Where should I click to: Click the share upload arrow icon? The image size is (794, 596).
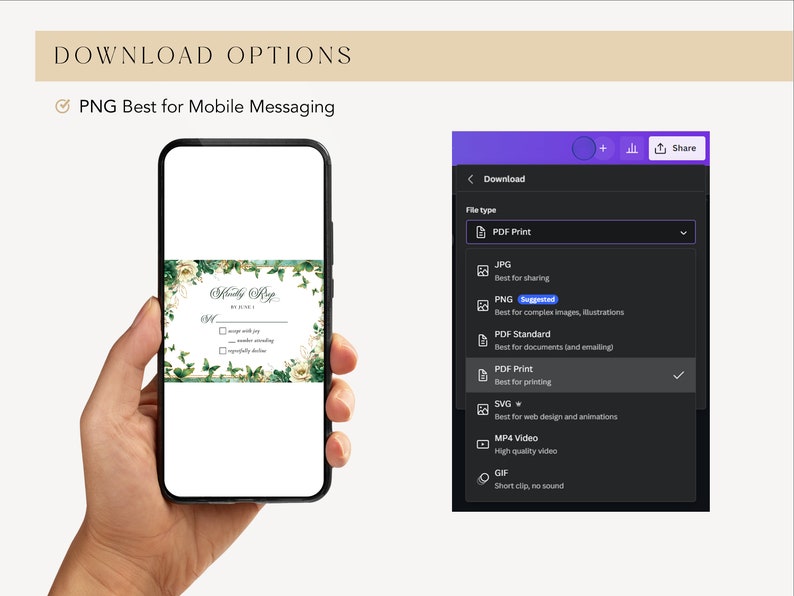660,148
